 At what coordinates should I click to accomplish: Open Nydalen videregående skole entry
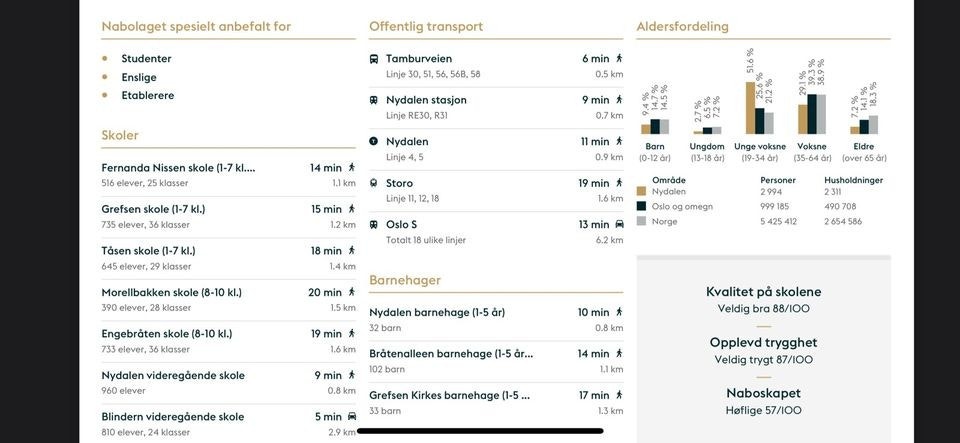pyautogui.click(x=173, y=376)
